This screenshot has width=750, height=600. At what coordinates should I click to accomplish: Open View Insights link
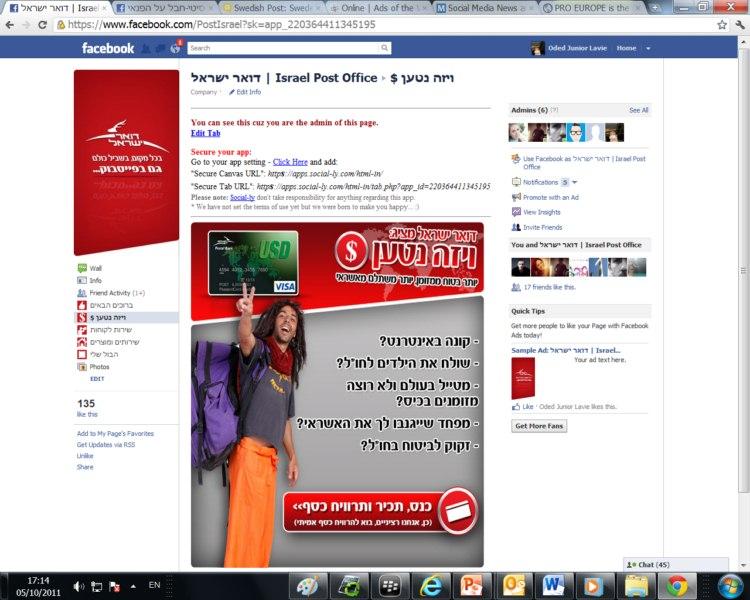coord(541,212)
